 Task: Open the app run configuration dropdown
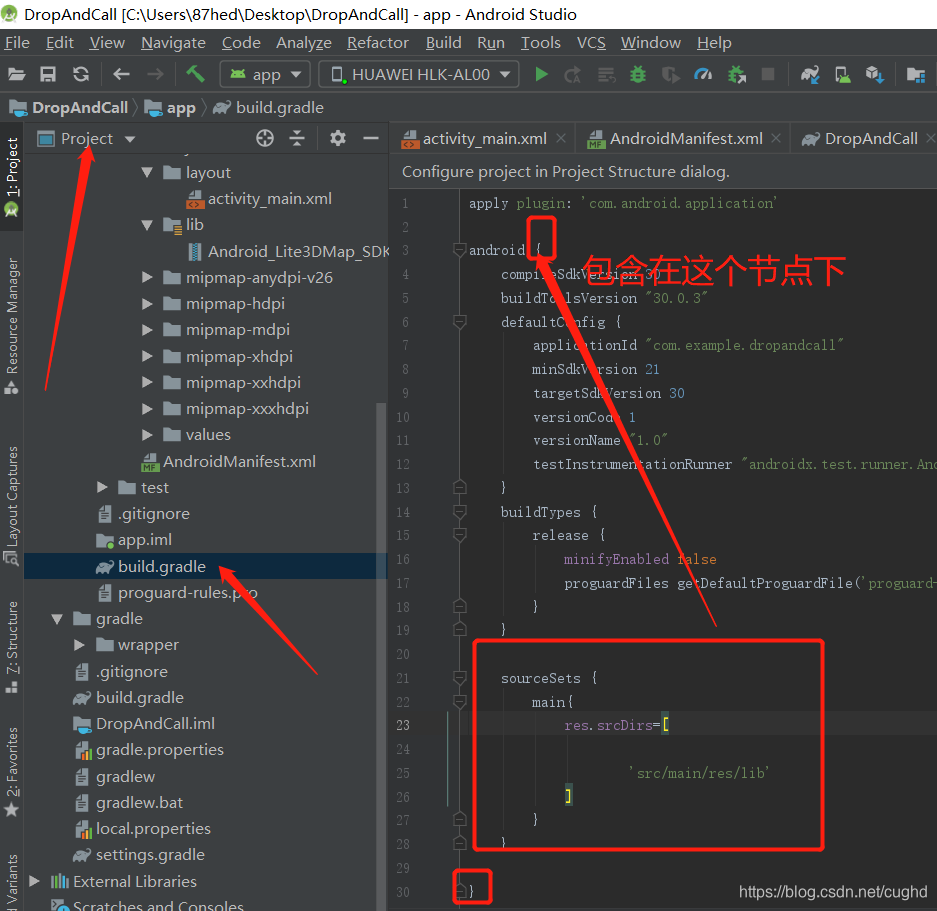(x=265, y=75)
